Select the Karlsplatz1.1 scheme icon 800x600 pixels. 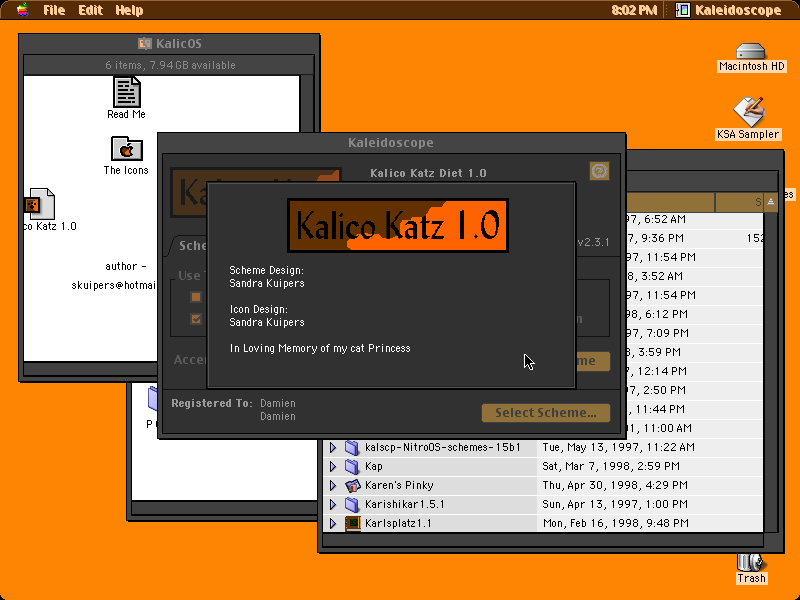point(353,523)
